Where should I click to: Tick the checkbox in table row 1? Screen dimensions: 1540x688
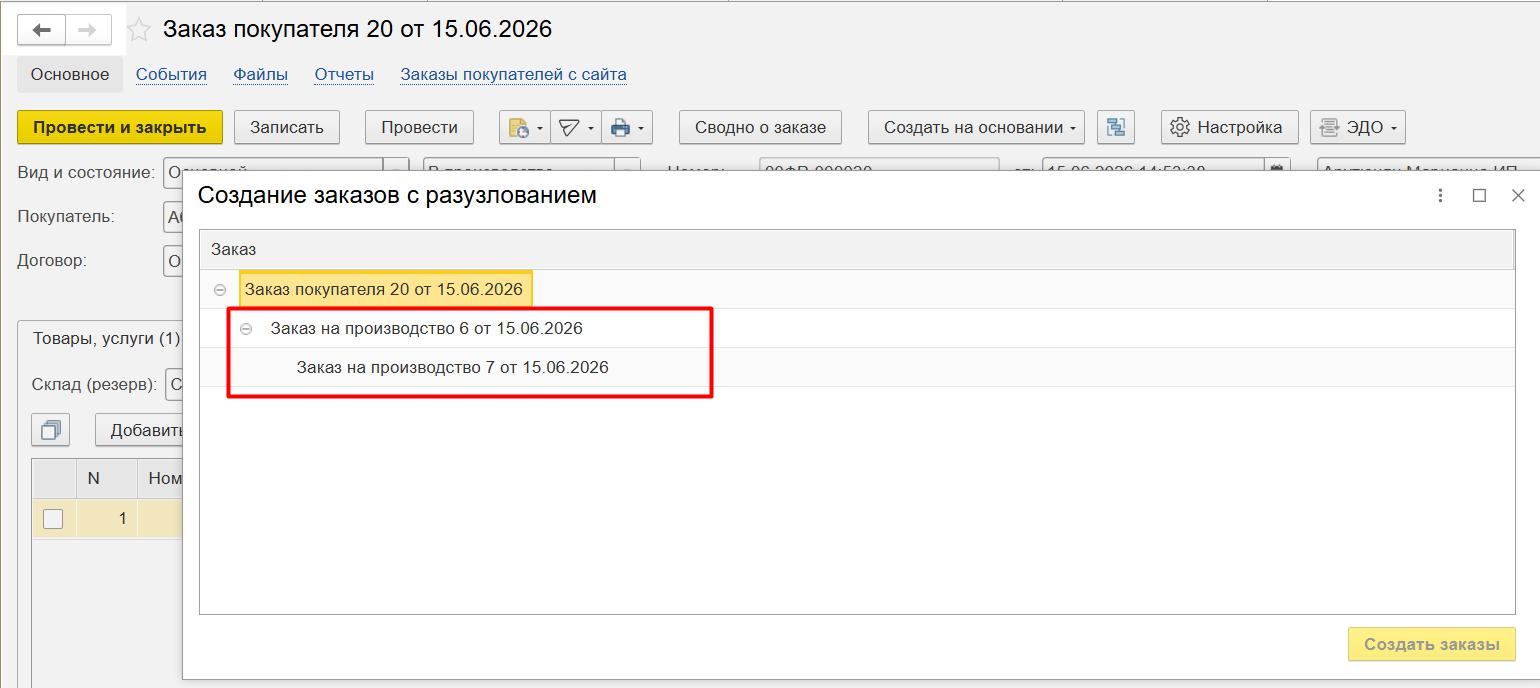pyautogui.click(x=53, y=518)
